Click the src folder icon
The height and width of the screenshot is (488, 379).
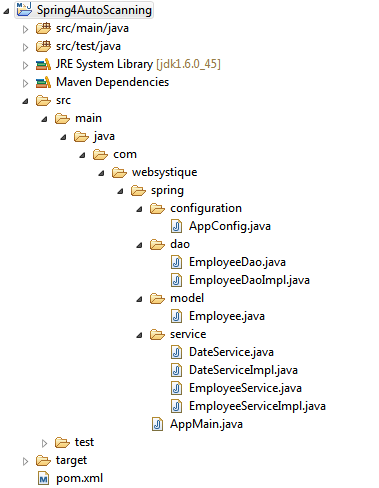tap(43, 100)
